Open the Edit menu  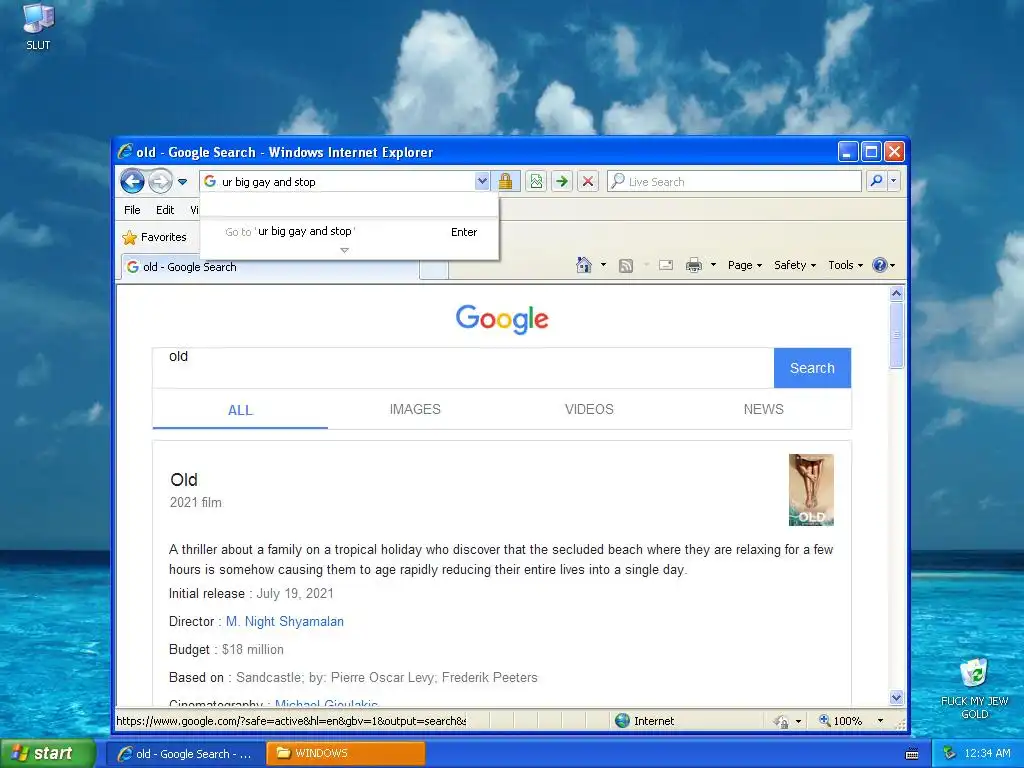pyautogui.click(x=165, y=210)
